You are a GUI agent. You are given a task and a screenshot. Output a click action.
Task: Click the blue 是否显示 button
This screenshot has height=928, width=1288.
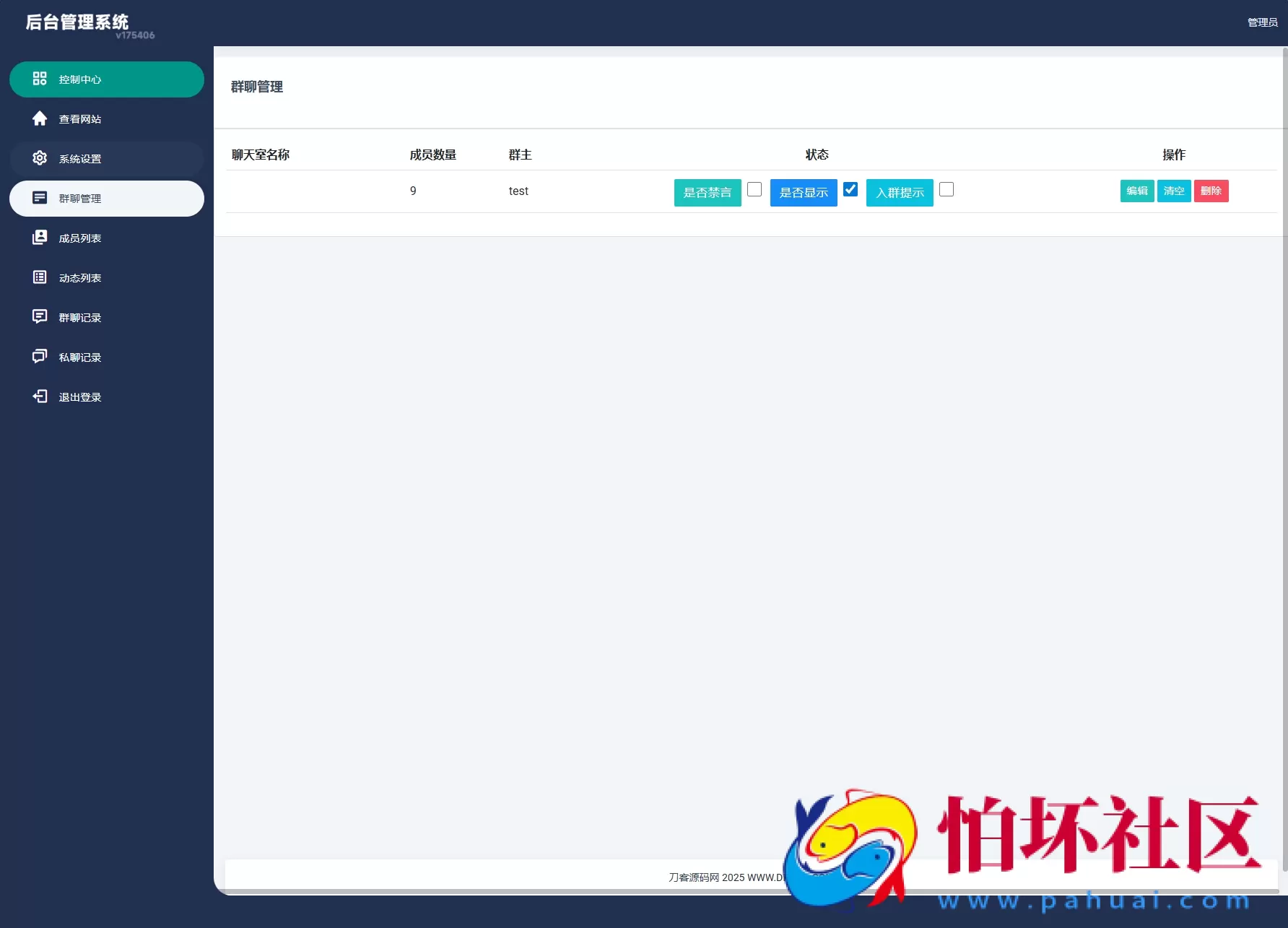803,193
